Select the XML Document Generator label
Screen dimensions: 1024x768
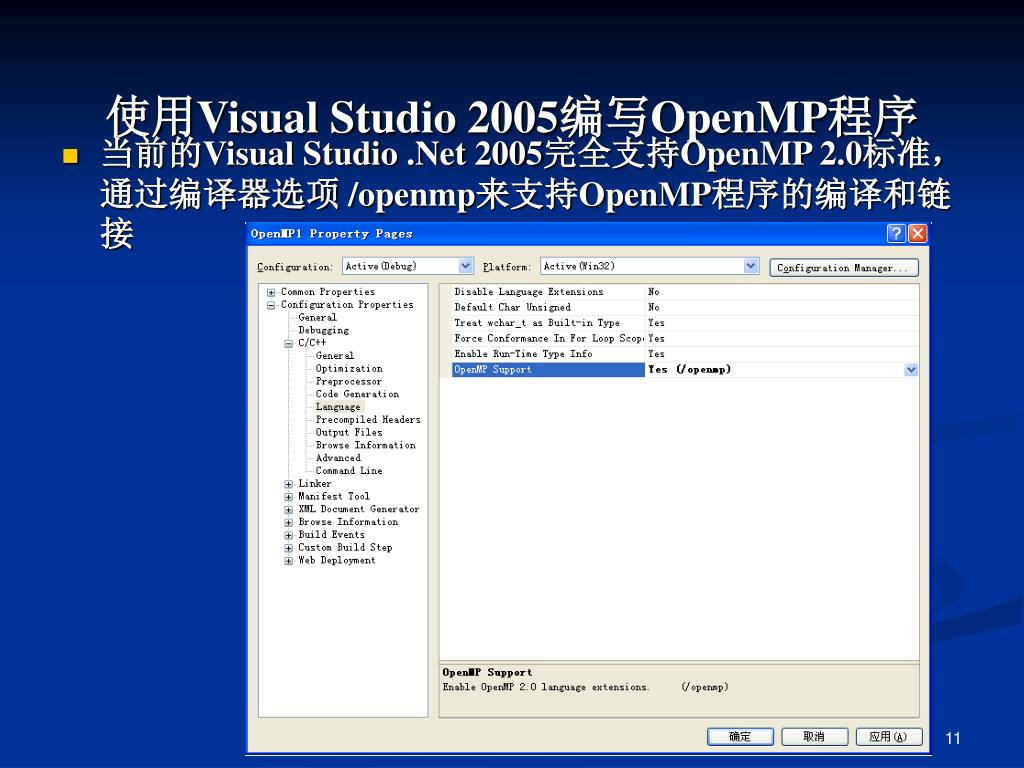[x=359, y=509]
